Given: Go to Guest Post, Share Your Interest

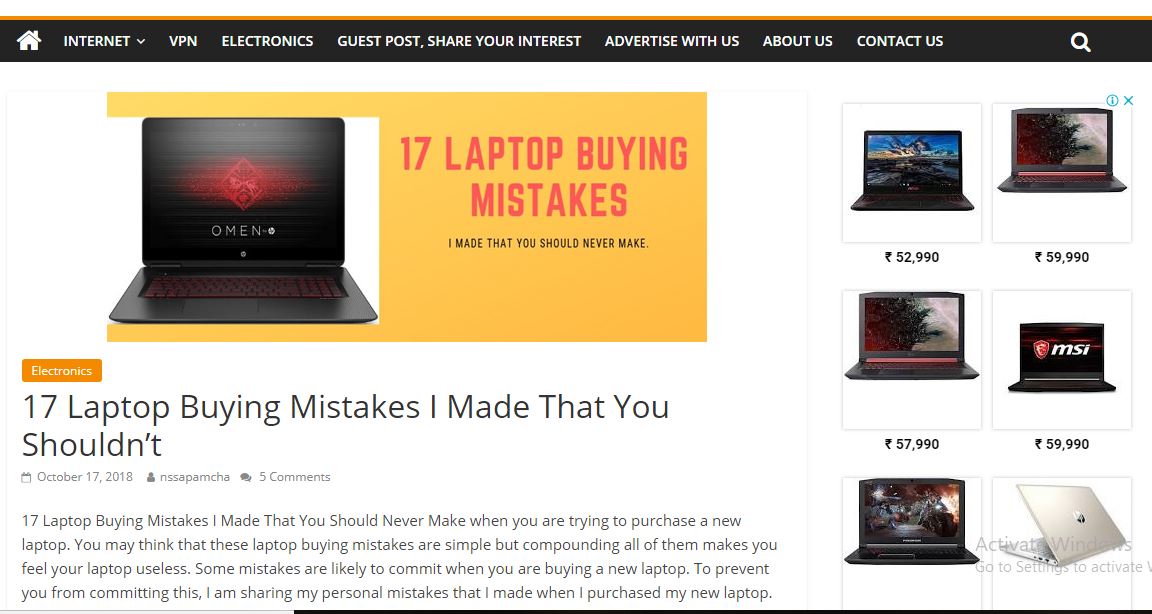Looking at the screenshot, I should point(459,41).
